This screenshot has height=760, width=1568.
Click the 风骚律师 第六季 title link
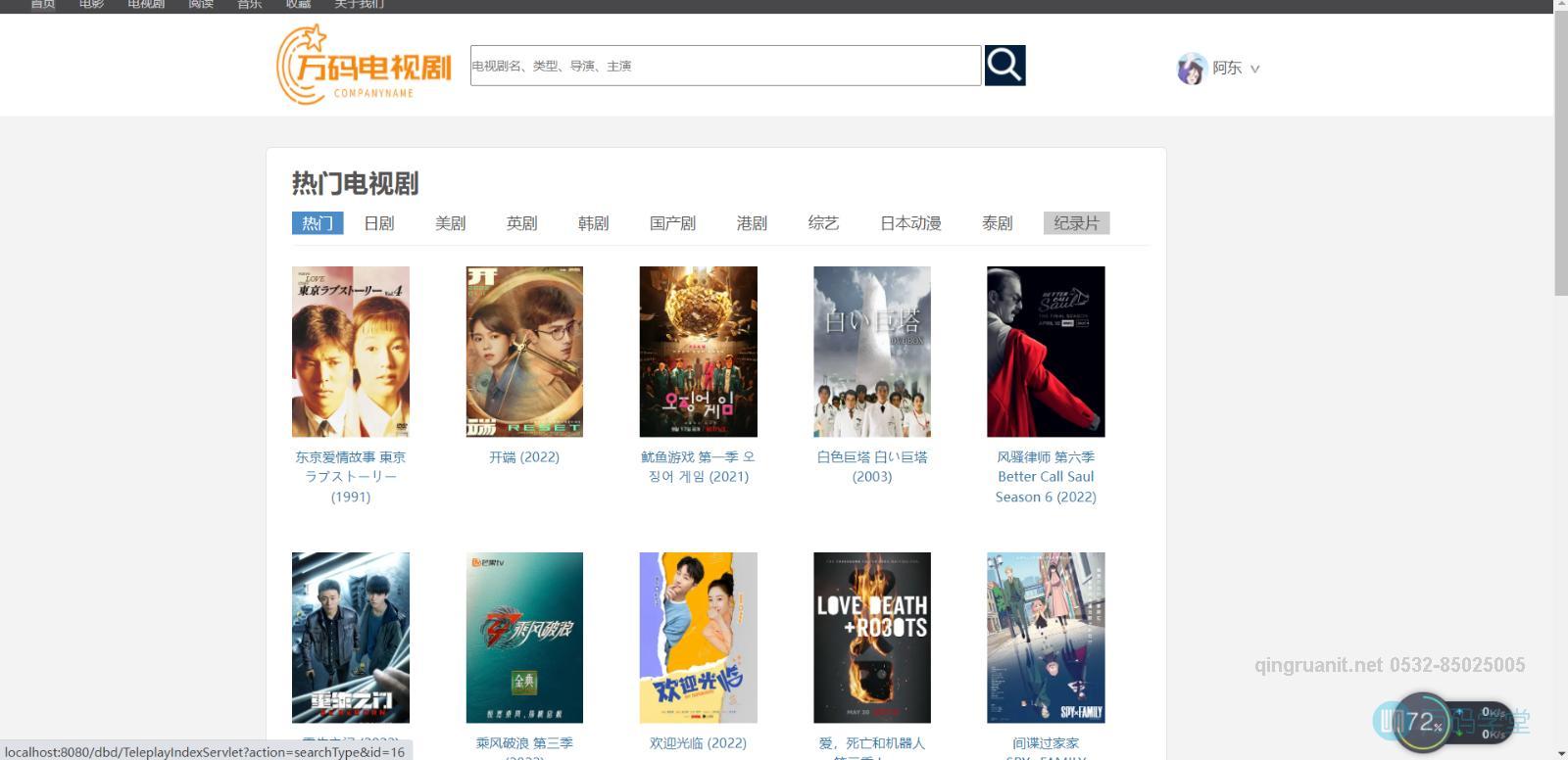click(x=1046, y=477)
